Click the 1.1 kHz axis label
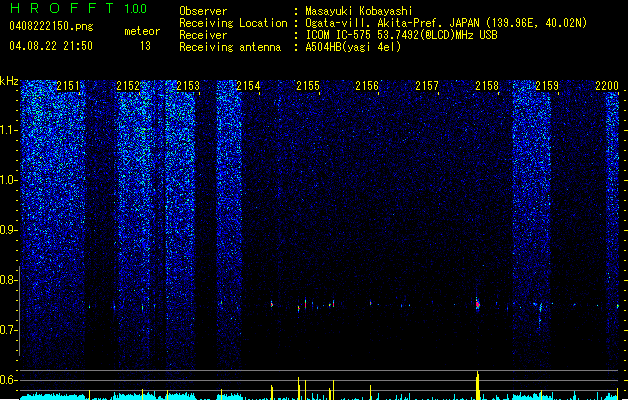Screen dimensions: 629x400 (x=9, y=130)
